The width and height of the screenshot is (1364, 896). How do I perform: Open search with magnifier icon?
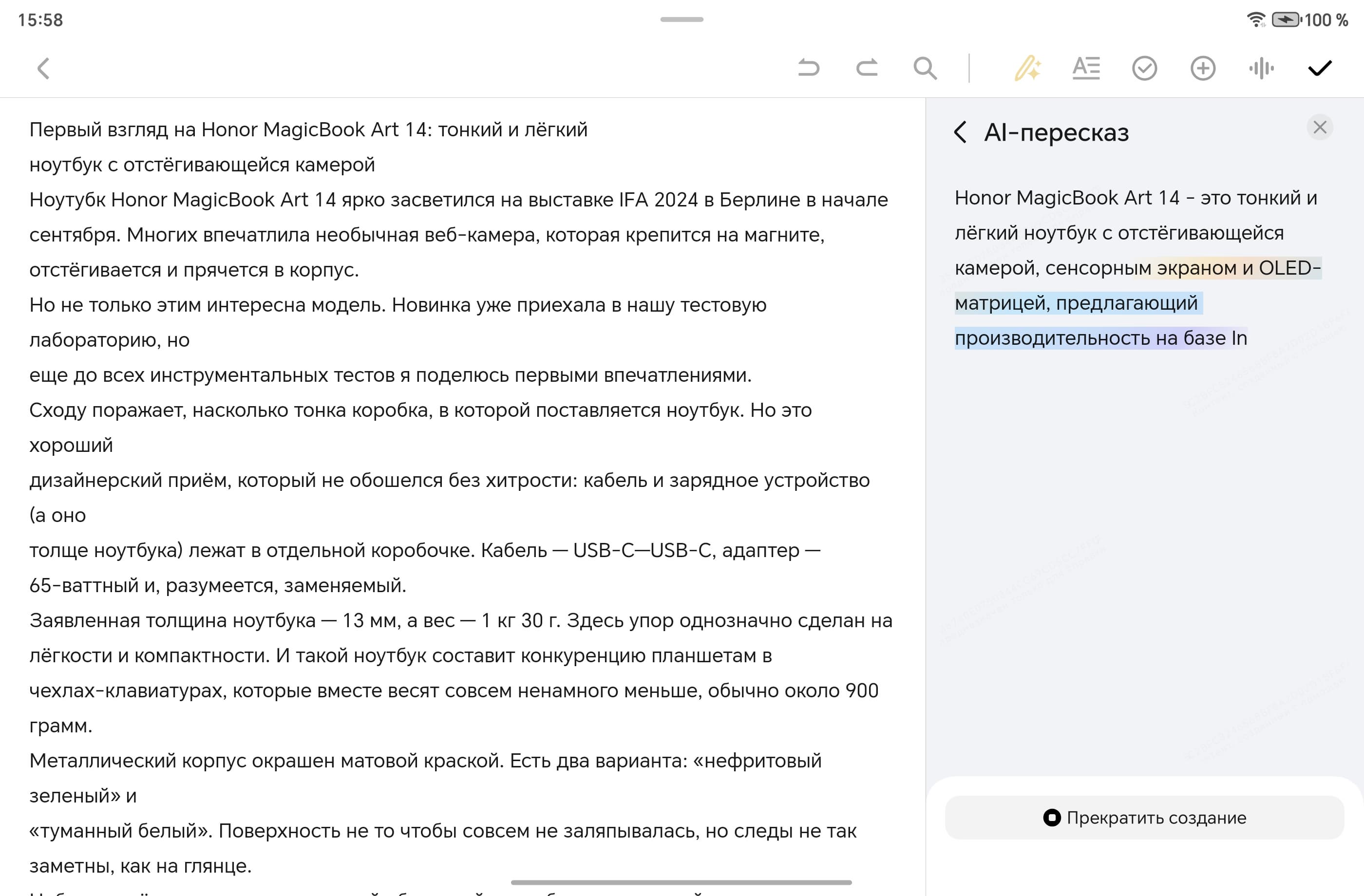925,68
